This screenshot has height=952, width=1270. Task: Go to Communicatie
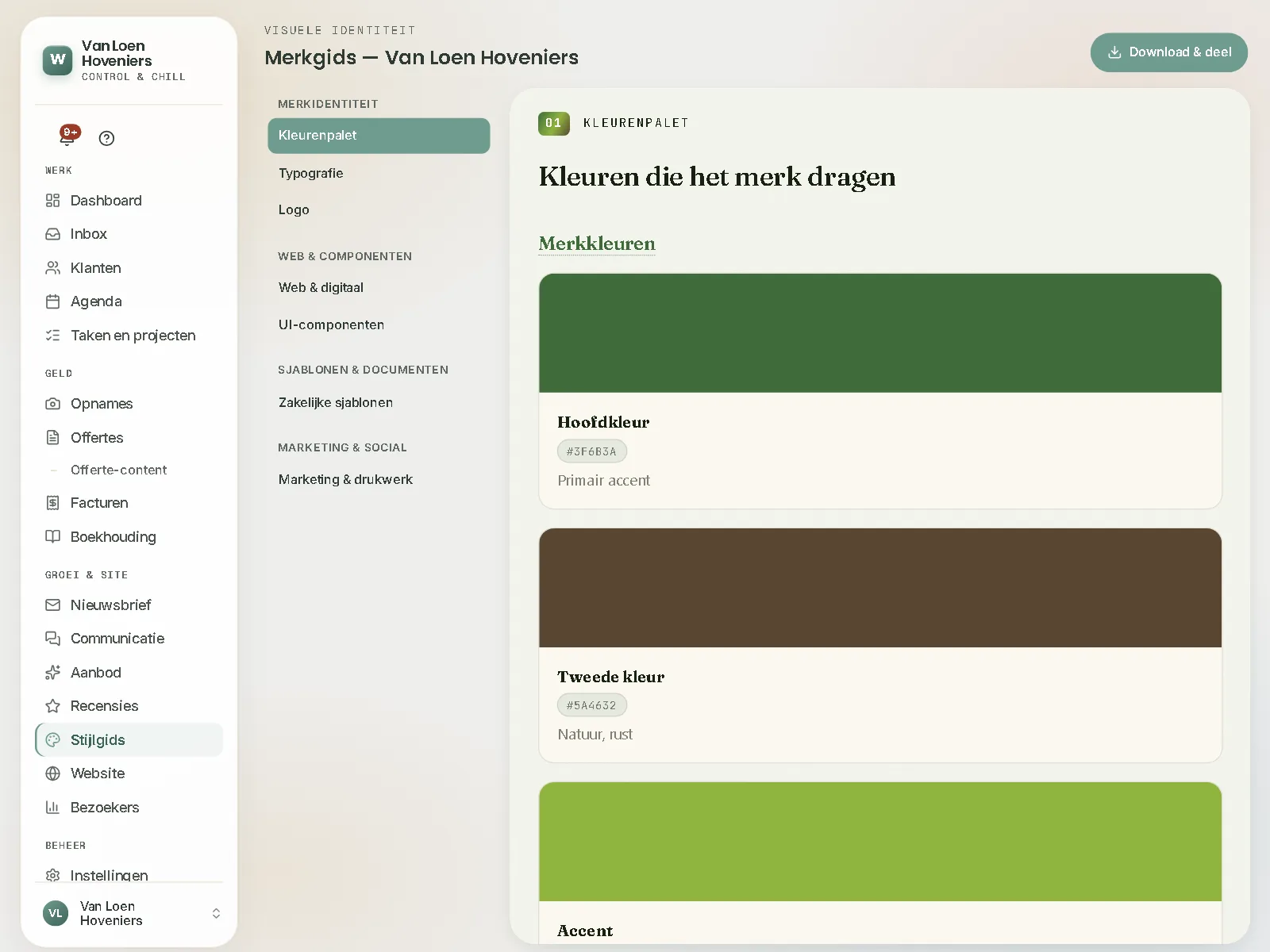coord(129,639)
